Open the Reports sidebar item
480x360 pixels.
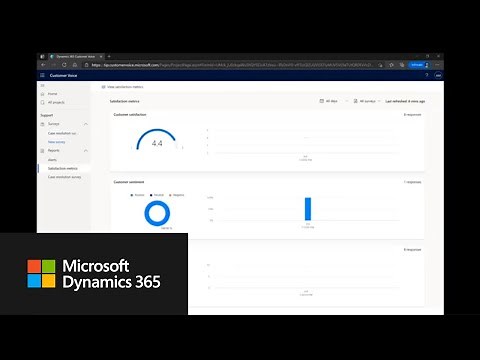click(53, 151)
